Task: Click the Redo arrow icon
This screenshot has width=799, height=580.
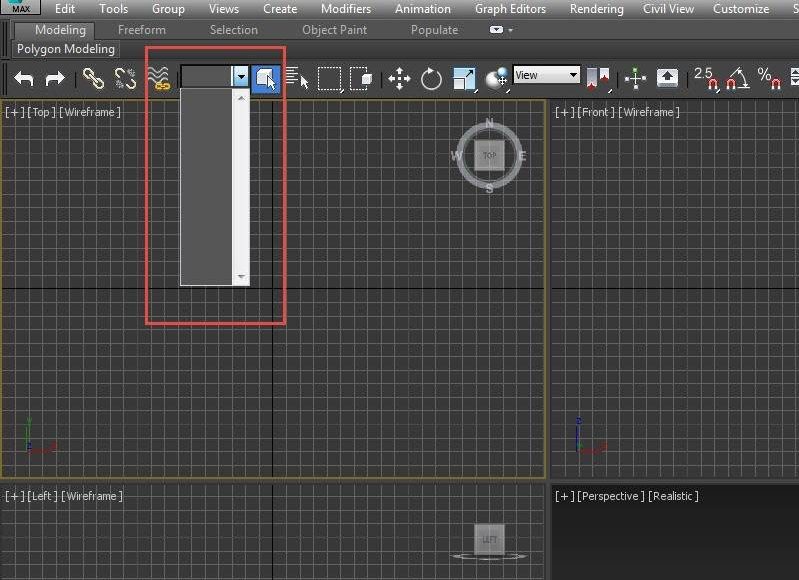Action: tap(56, 78)
